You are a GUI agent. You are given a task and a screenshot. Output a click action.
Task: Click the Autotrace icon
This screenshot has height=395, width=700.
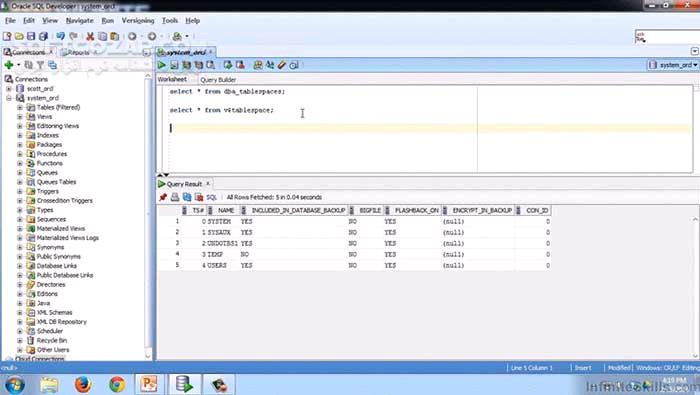click(x=198, y=65)
